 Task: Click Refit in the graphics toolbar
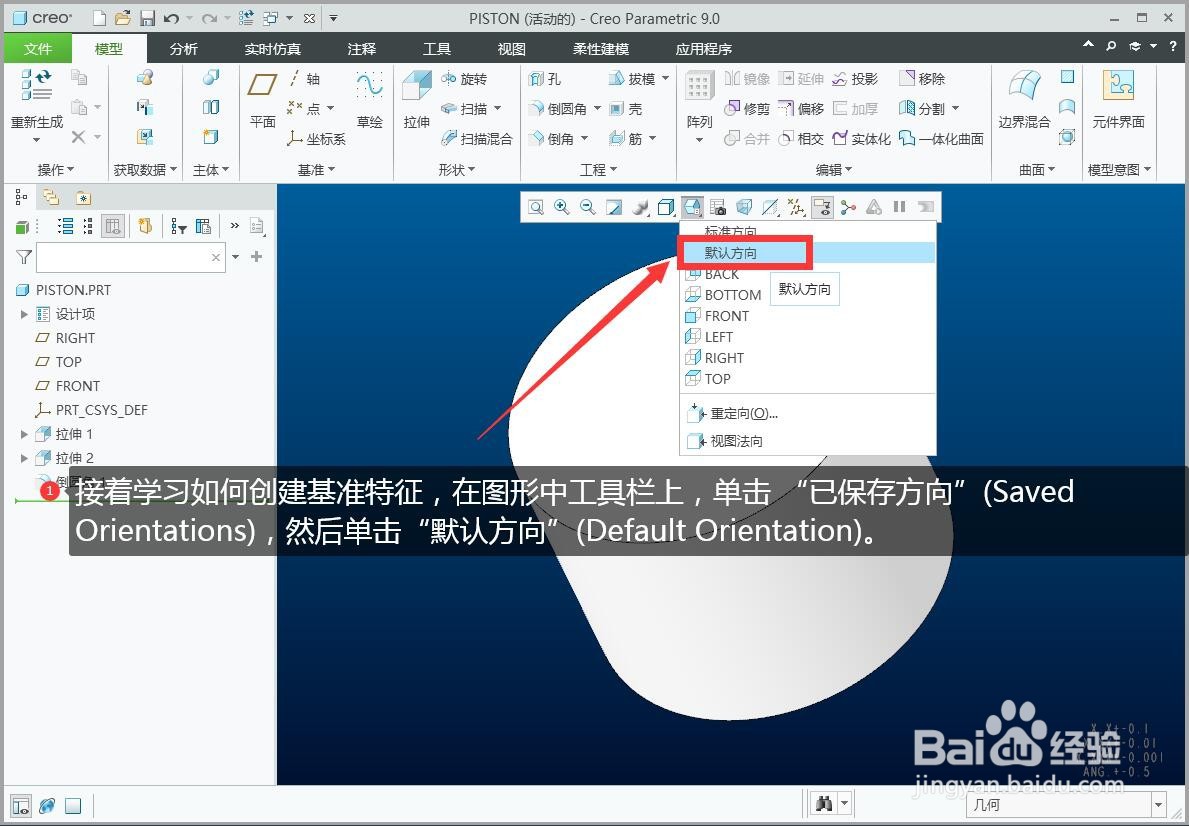coord(536,207)
